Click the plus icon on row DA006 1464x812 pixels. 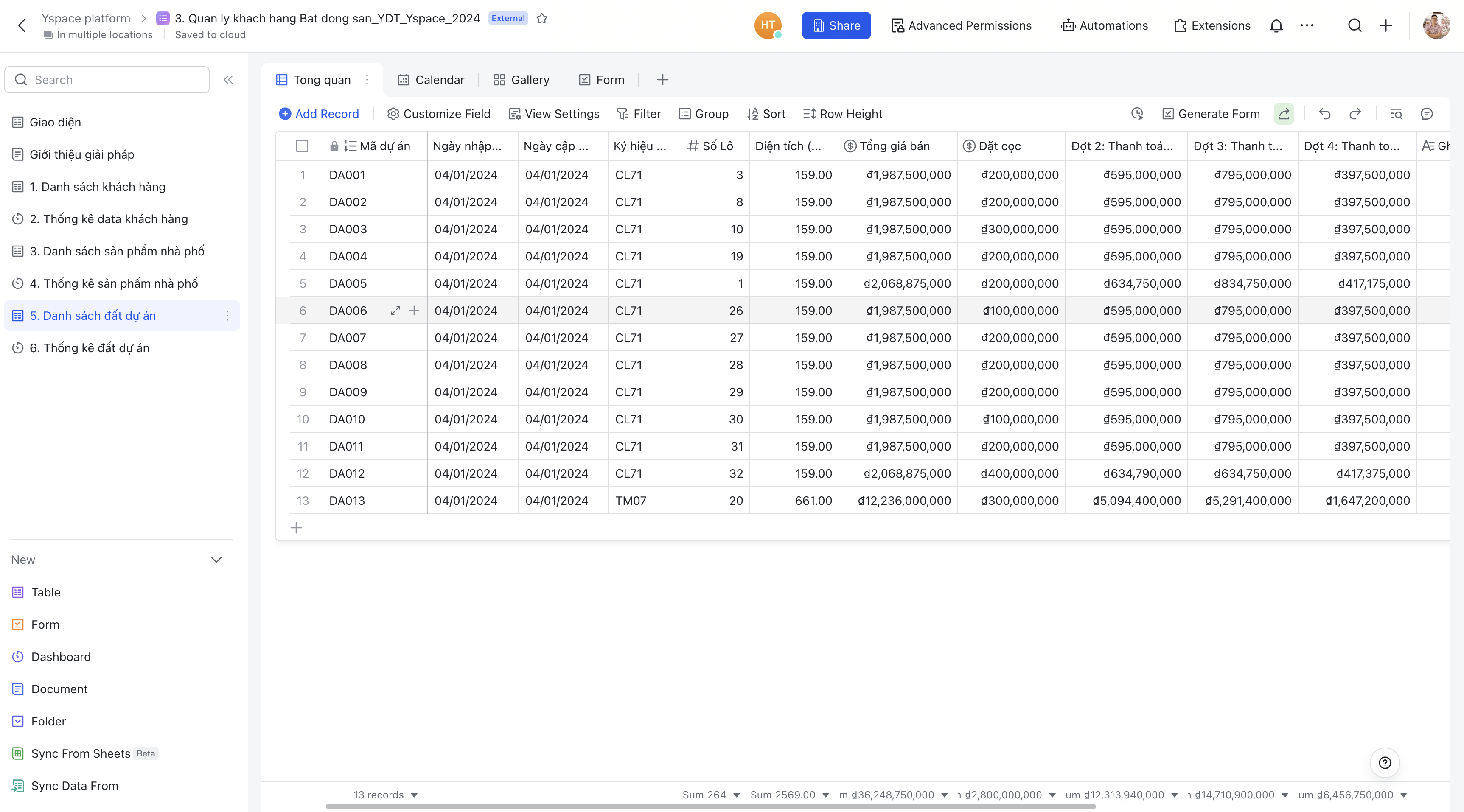coord(414,310)
